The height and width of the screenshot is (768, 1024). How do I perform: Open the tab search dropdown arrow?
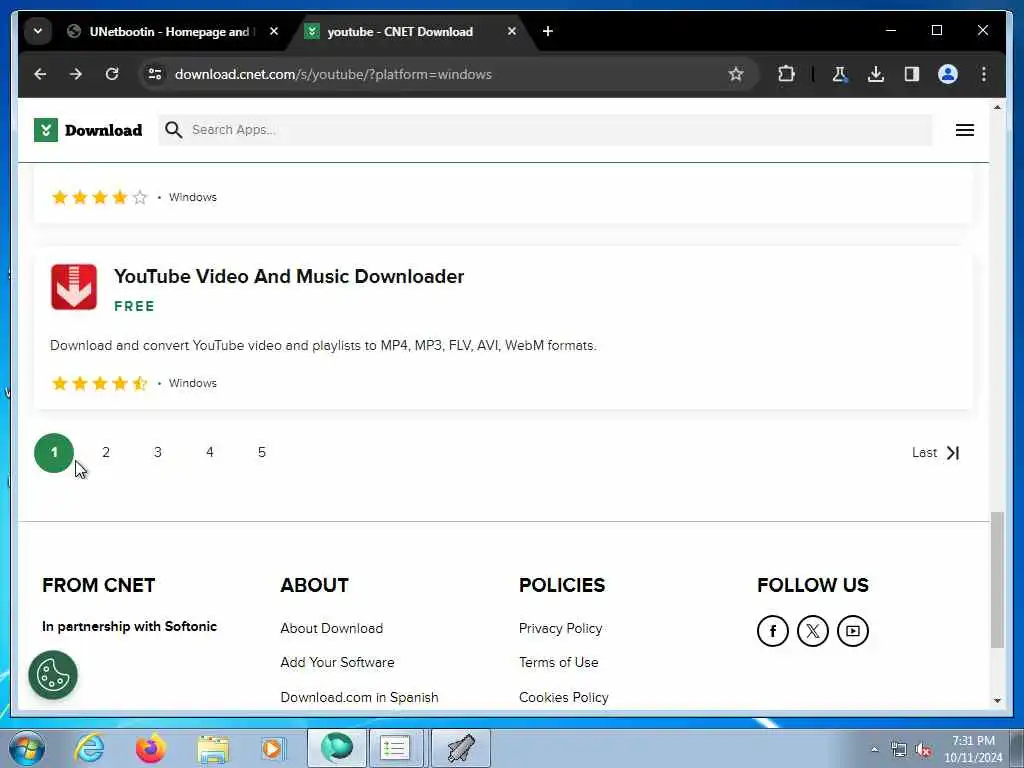38,31
